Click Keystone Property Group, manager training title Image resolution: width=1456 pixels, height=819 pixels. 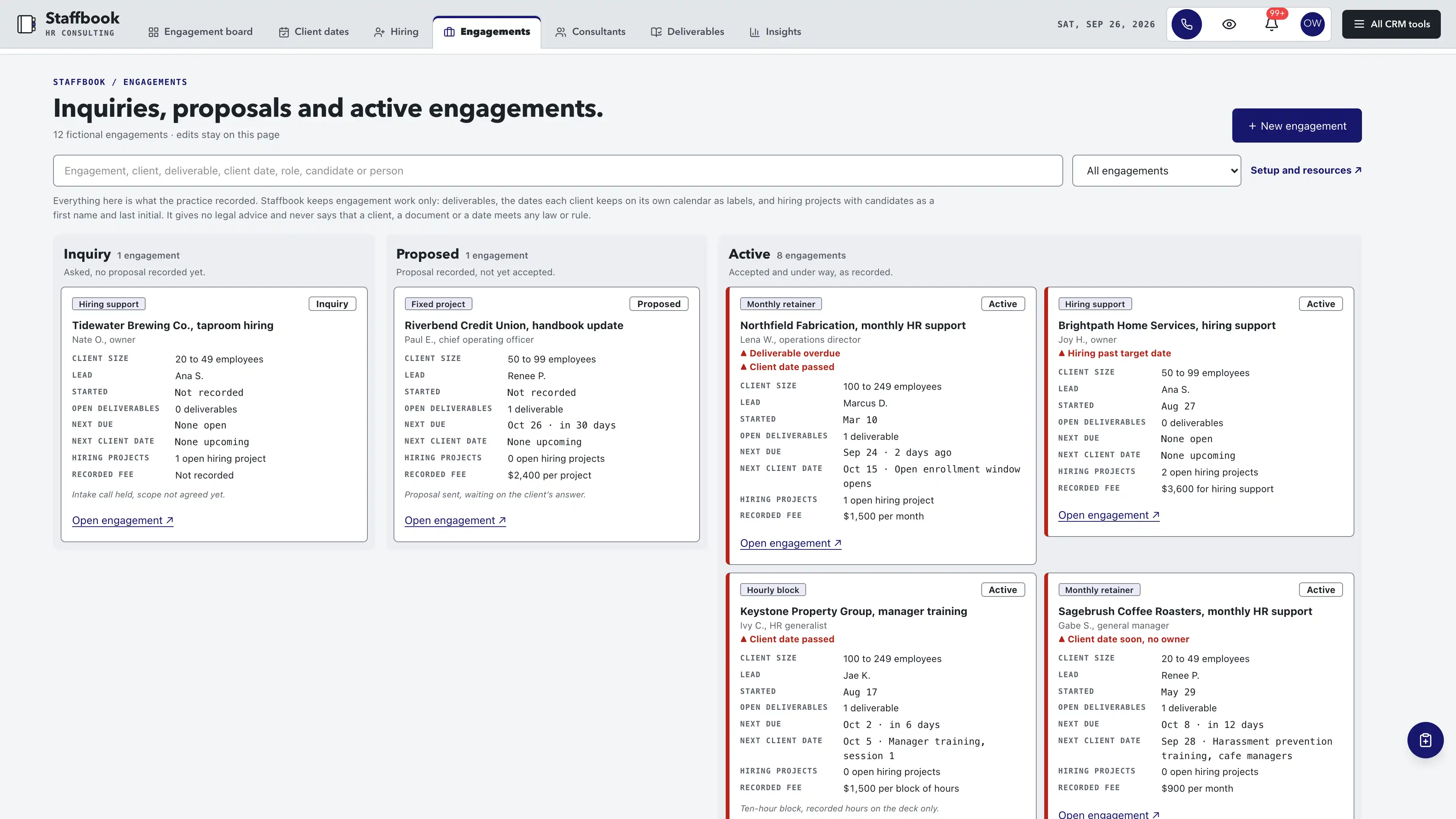(x=854, y=612)
